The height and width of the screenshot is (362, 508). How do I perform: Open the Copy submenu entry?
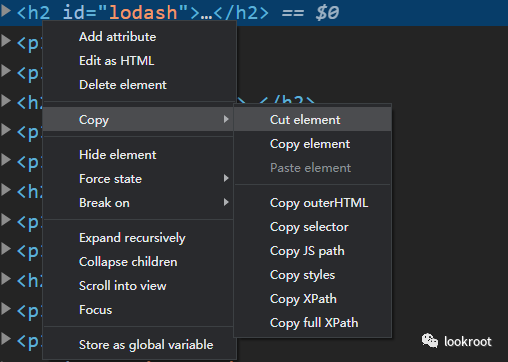[138, 119]
